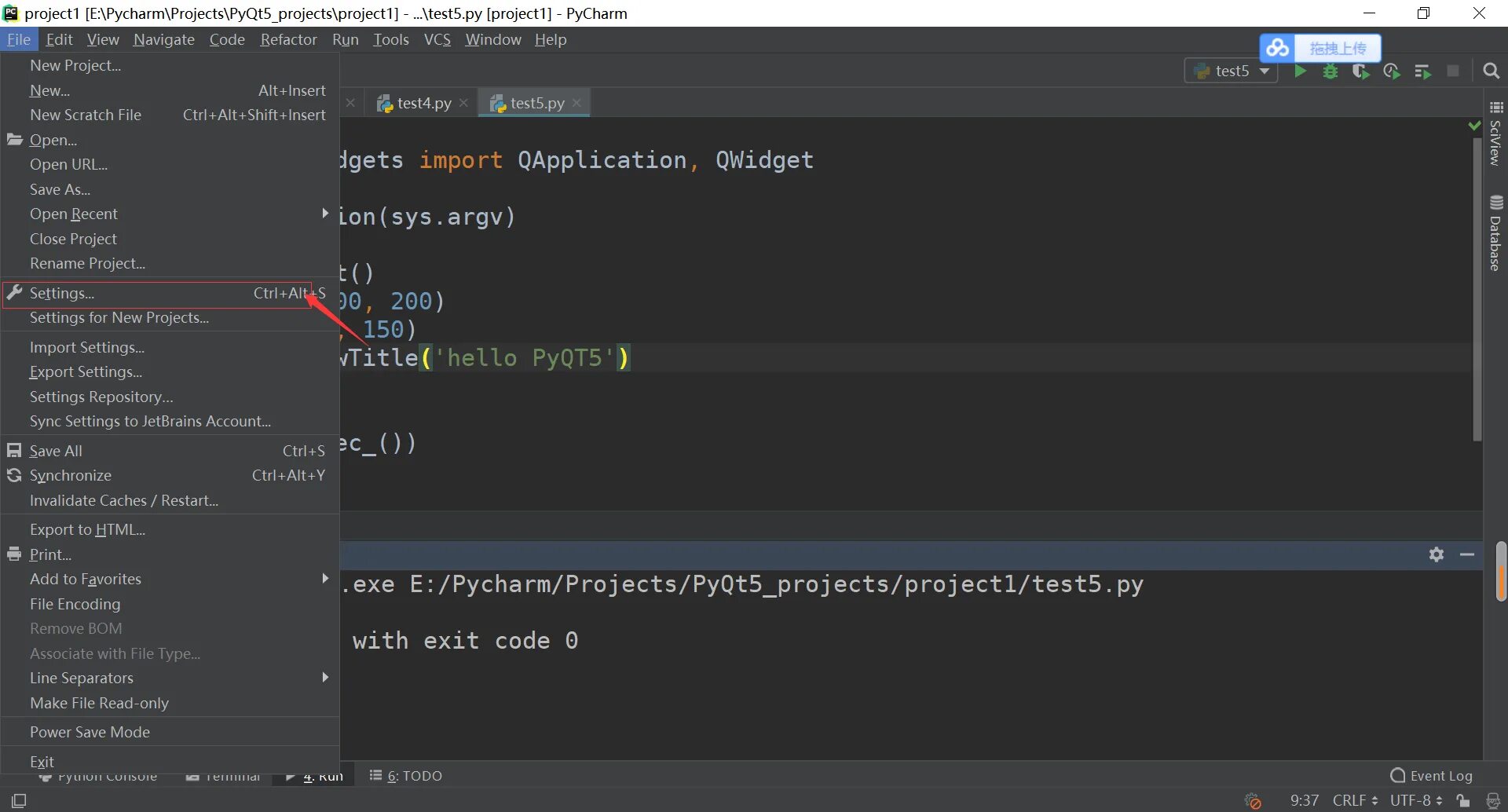Open Settings for New Projects

coord(170,317)
